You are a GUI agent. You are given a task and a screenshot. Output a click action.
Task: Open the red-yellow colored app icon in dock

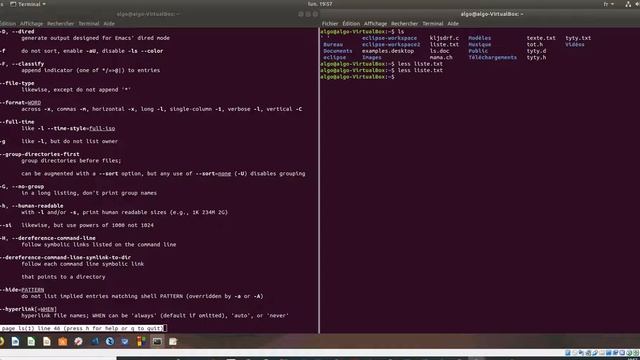tap(141, 341)
